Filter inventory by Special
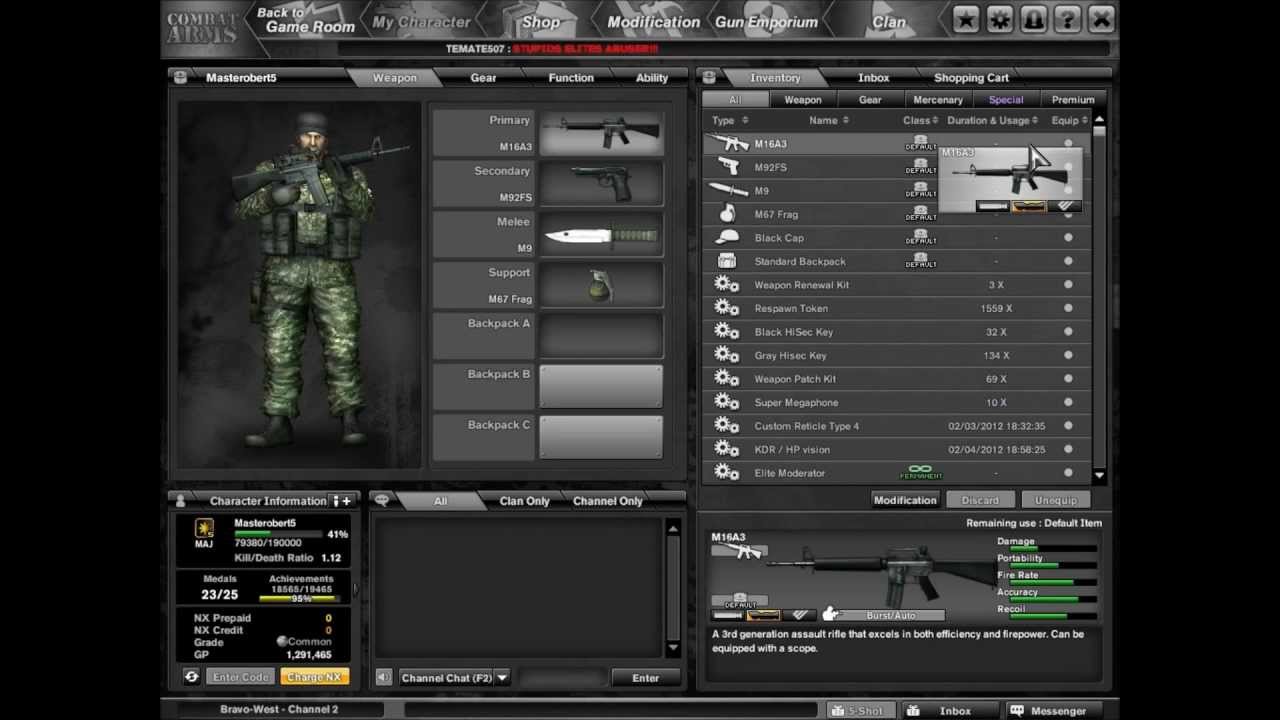The width and height of the screenshot is (1280, 720). [x=1006, y=100]
